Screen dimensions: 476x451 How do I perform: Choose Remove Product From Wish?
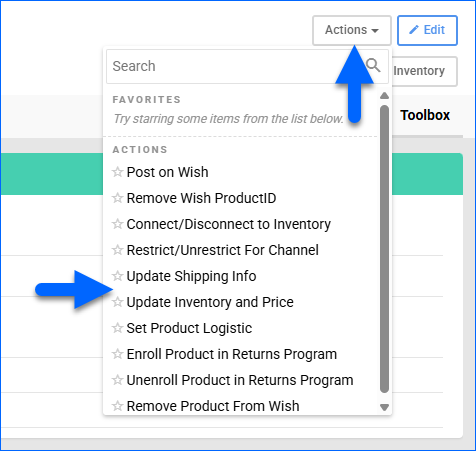213,406
